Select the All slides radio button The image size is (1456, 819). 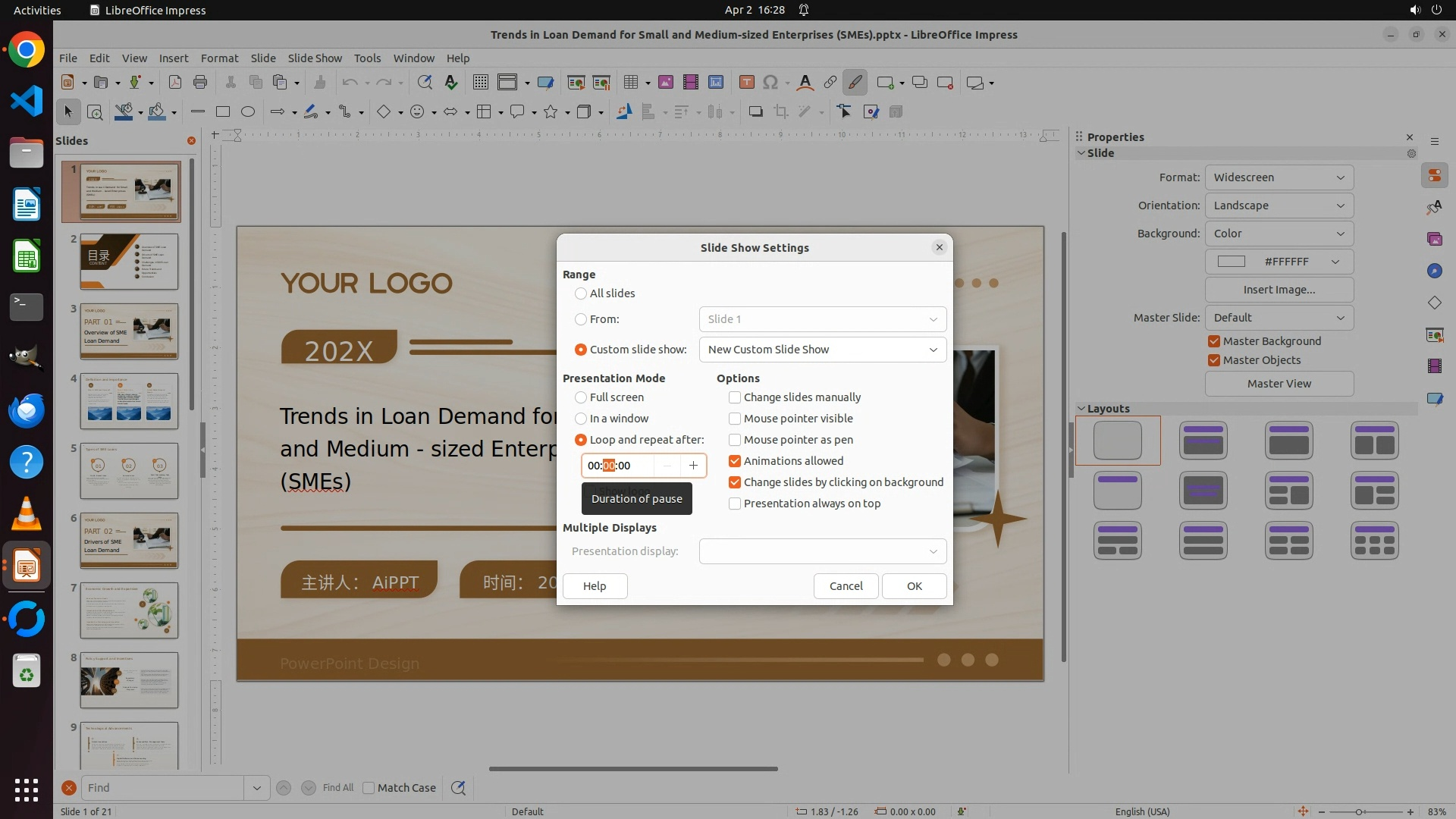581,293
